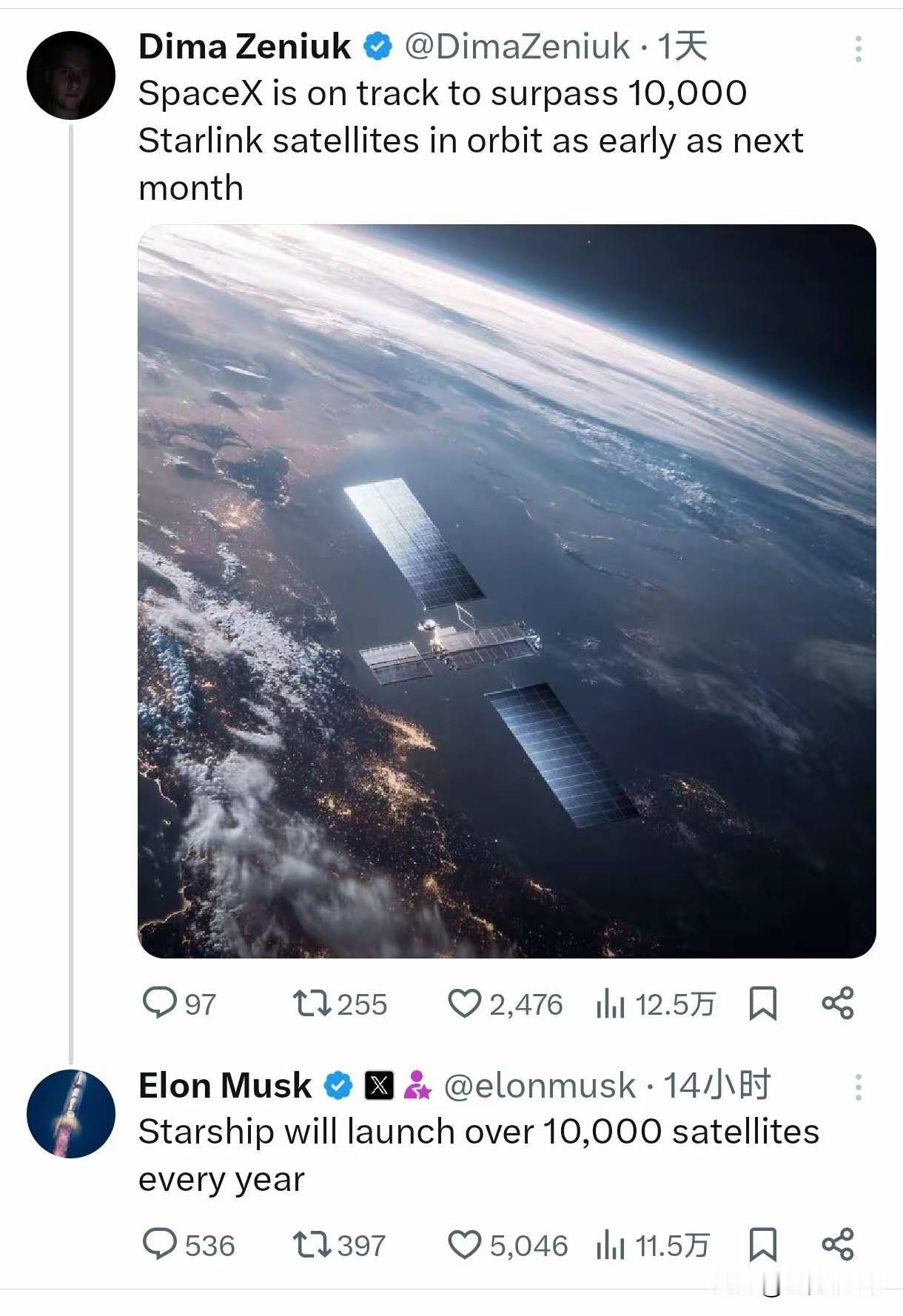Open more options menu on Elon's reply
The image size is (903, 1316).
859,1085
